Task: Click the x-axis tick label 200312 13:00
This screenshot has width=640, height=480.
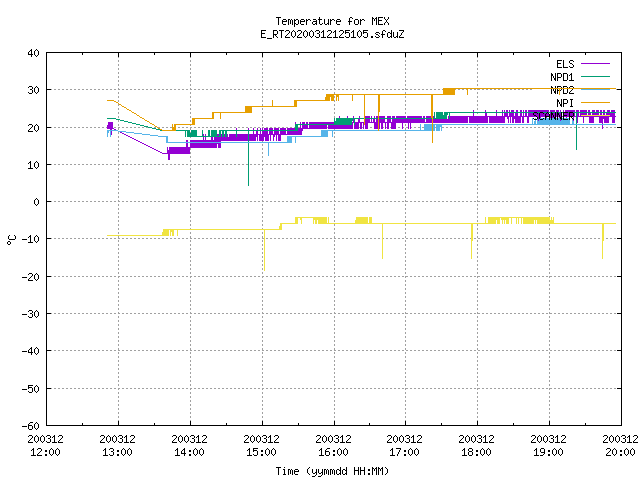Action: (x=118, y=445)
